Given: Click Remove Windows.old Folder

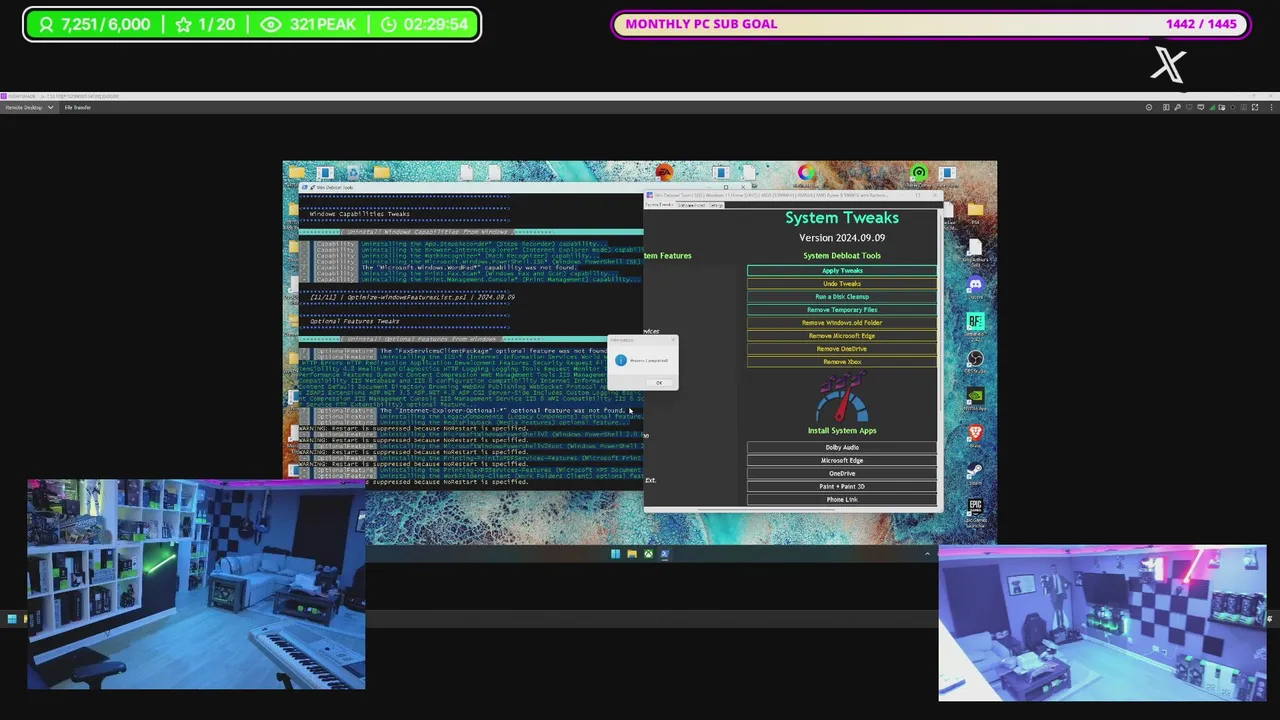Looking at the screenshot, I should (842, 323).
